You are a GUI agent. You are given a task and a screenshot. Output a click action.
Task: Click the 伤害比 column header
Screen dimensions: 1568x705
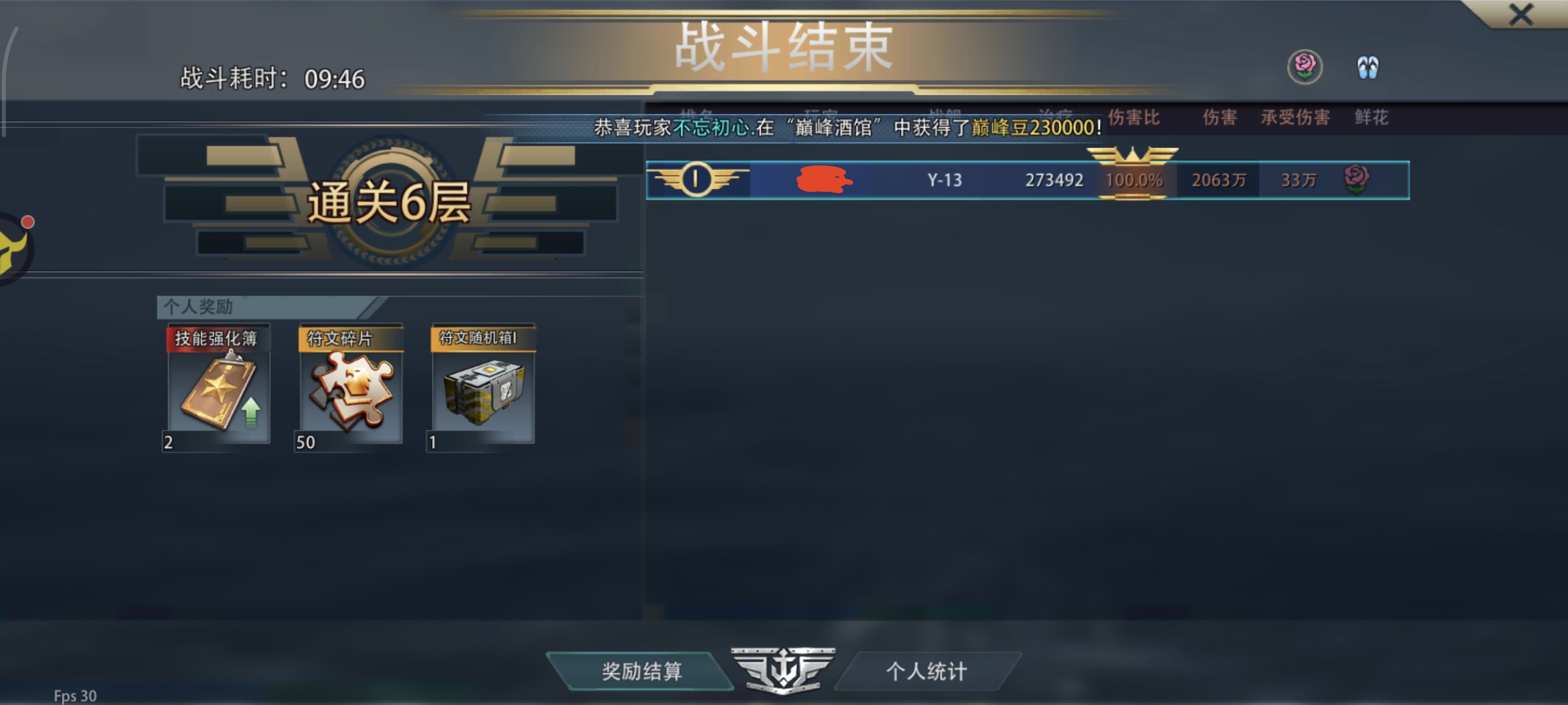(x=1133, y=117)
